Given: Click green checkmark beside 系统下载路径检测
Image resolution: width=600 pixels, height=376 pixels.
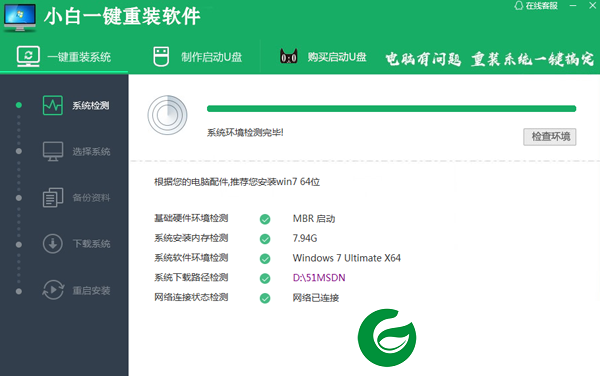Looking at the screenshot, I should click(x=265, y=278).
